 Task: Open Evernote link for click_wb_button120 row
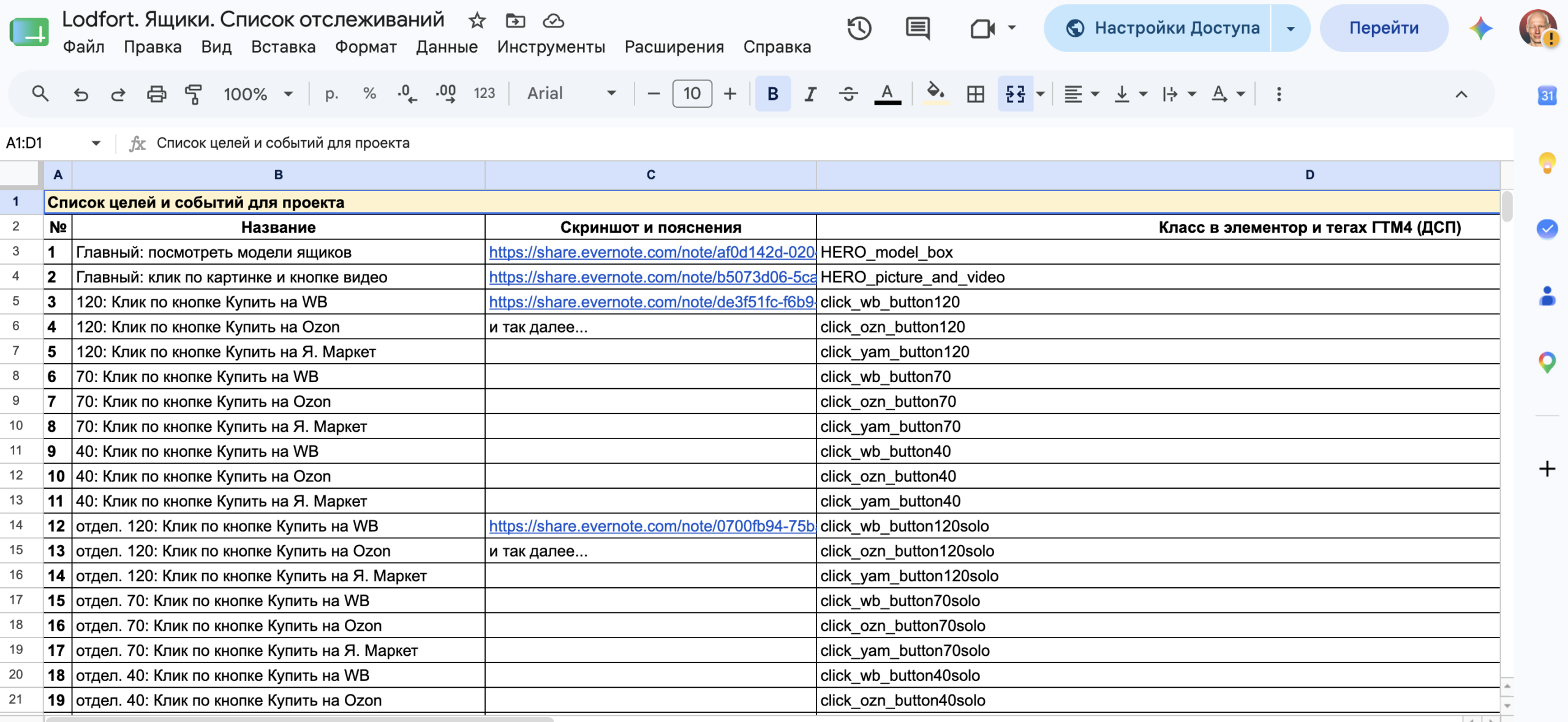pos(652,302)
